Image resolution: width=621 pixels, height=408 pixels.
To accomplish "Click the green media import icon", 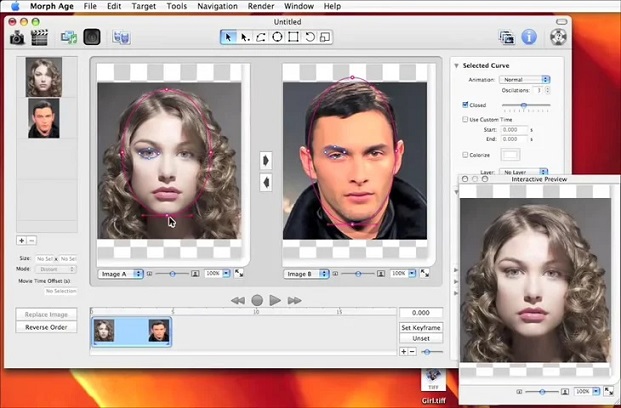I will pyautogui.click(x=69, y=38).
